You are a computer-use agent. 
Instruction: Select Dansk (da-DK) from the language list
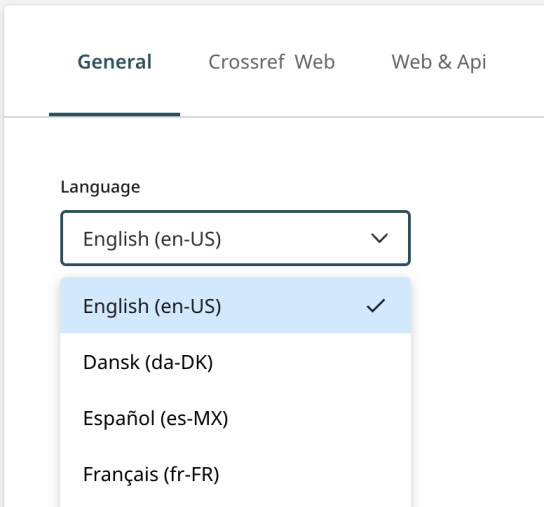point(236,362)
